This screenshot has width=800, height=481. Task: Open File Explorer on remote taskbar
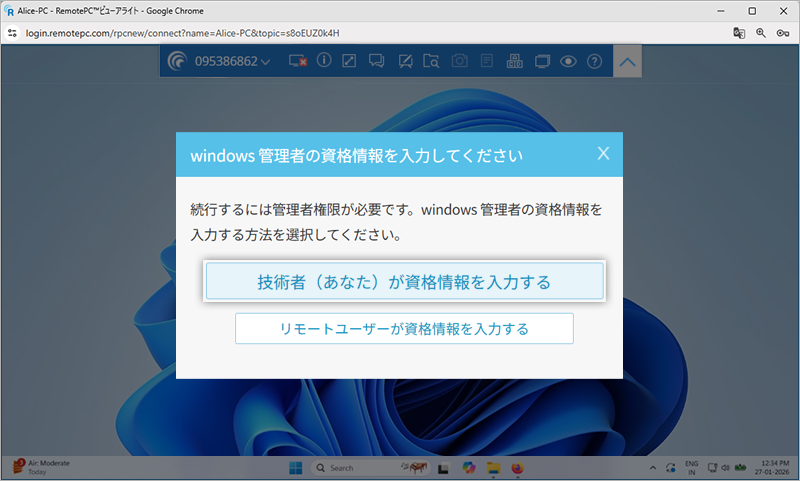pyautogui.click(x=493, y=468)
